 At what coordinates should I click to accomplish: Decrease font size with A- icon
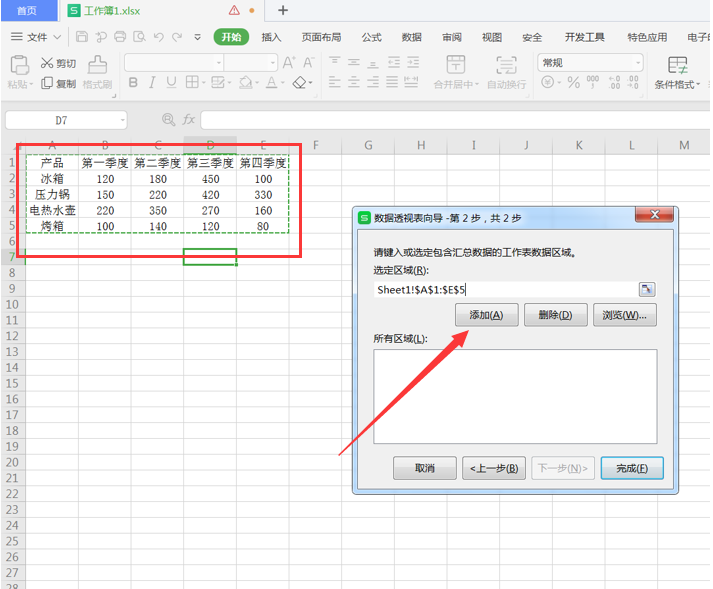point(309,62)
